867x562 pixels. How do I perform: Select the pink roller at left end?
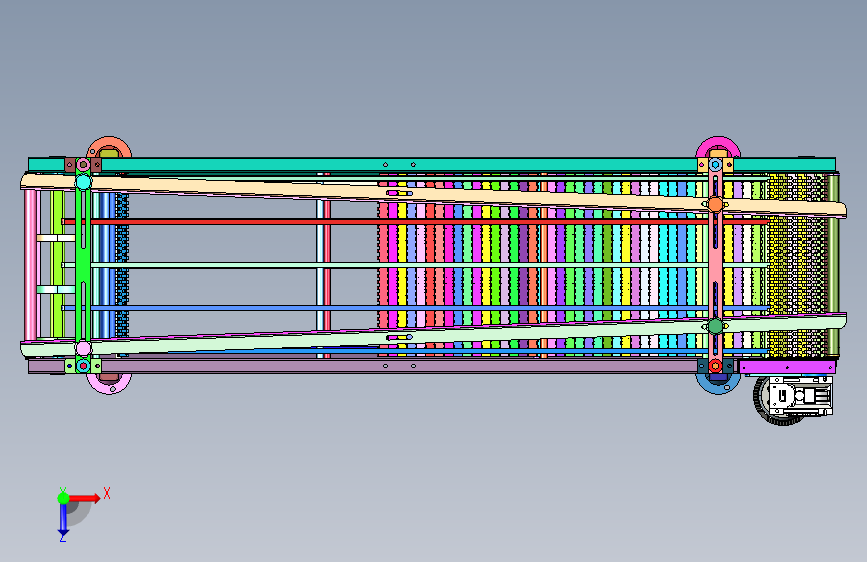point(30,266)
